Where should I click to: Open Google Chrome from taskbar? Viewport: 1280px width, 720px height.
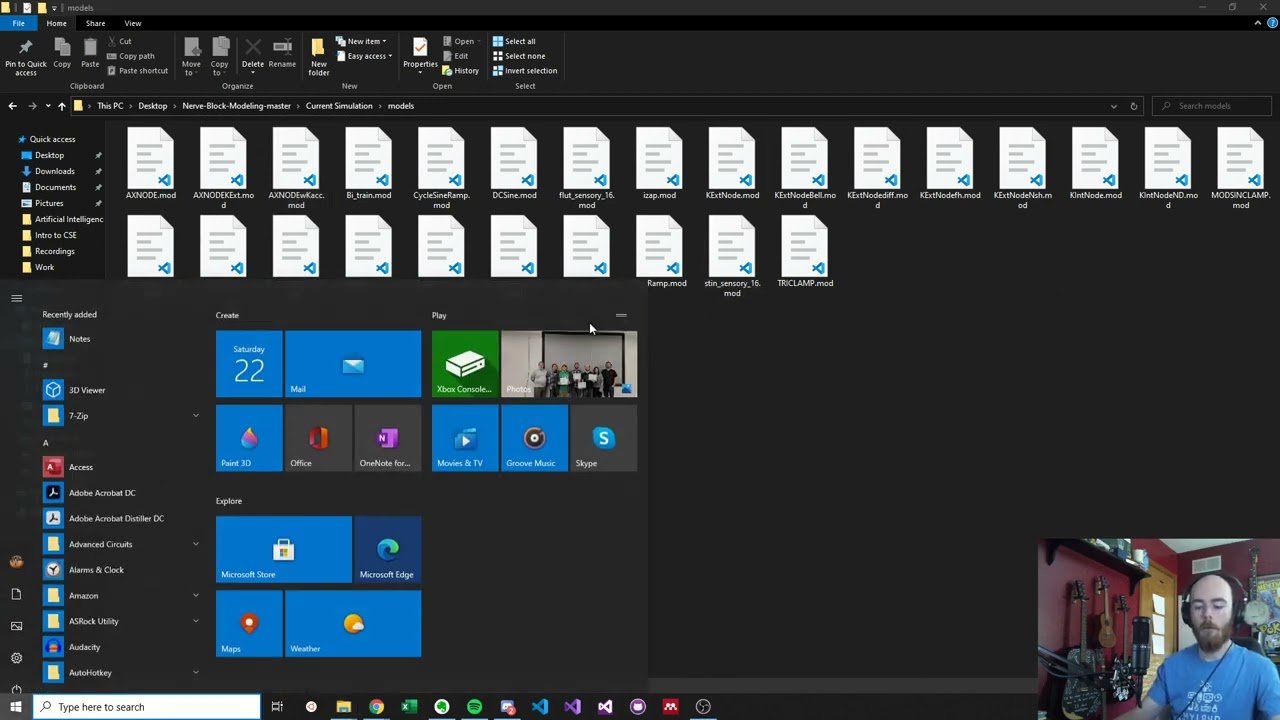(376, 707)
